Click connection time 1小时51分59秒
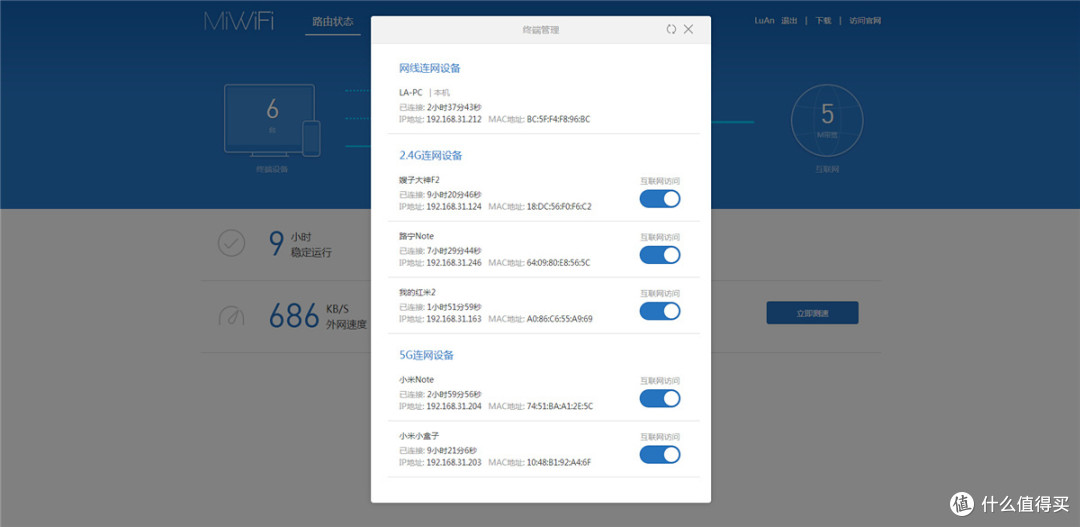The height and width of the screenshot is (527, 1080). tap(454, 307)
